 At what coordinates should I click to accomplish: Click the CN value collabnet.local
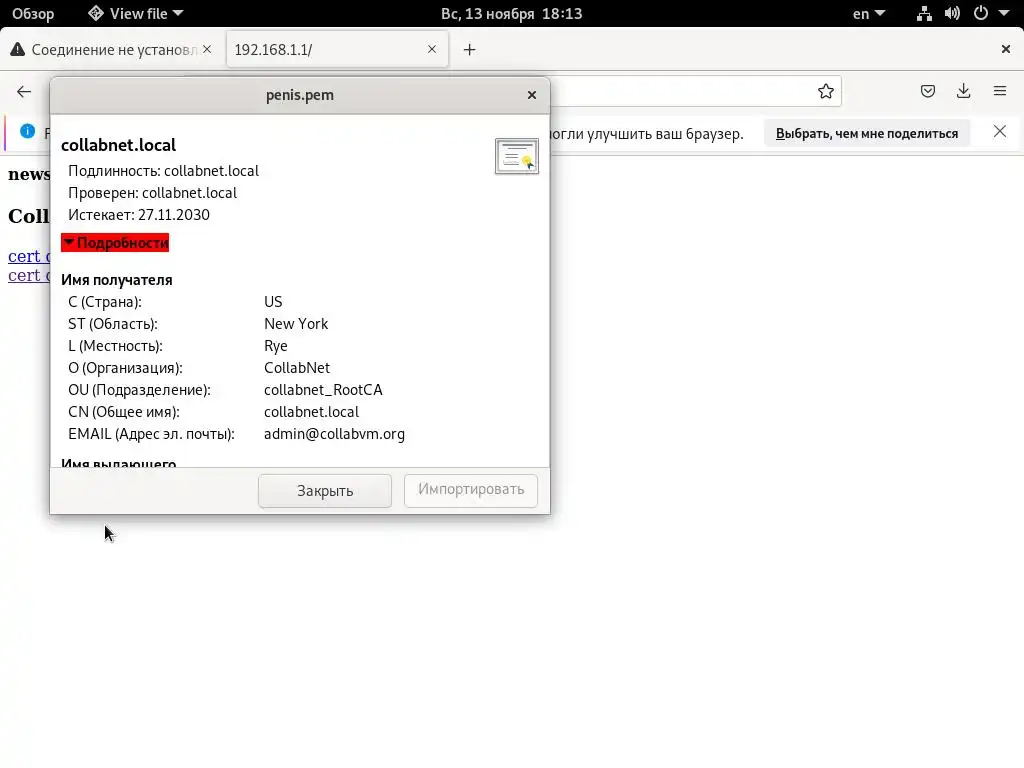(312, 412)
